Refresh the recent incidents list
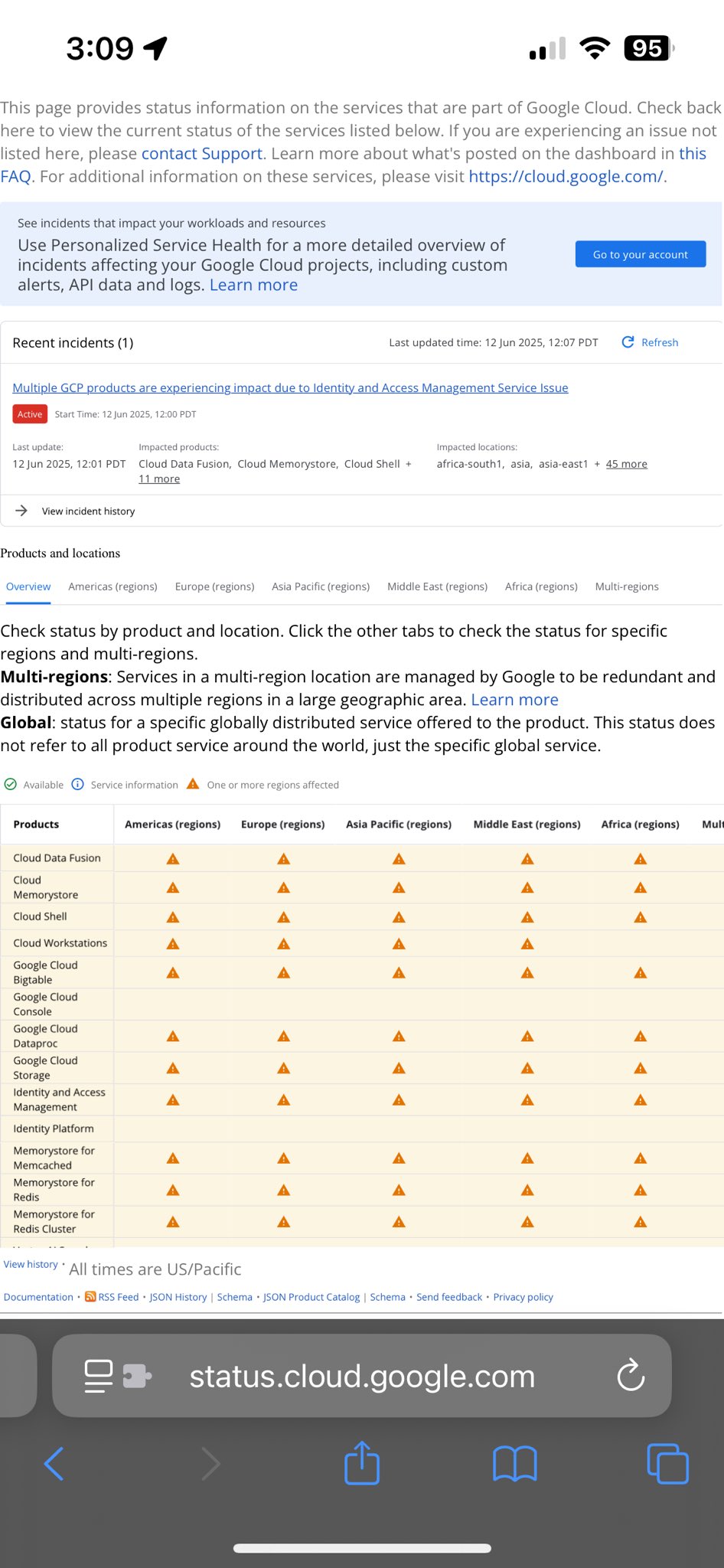 coord(650,342)
